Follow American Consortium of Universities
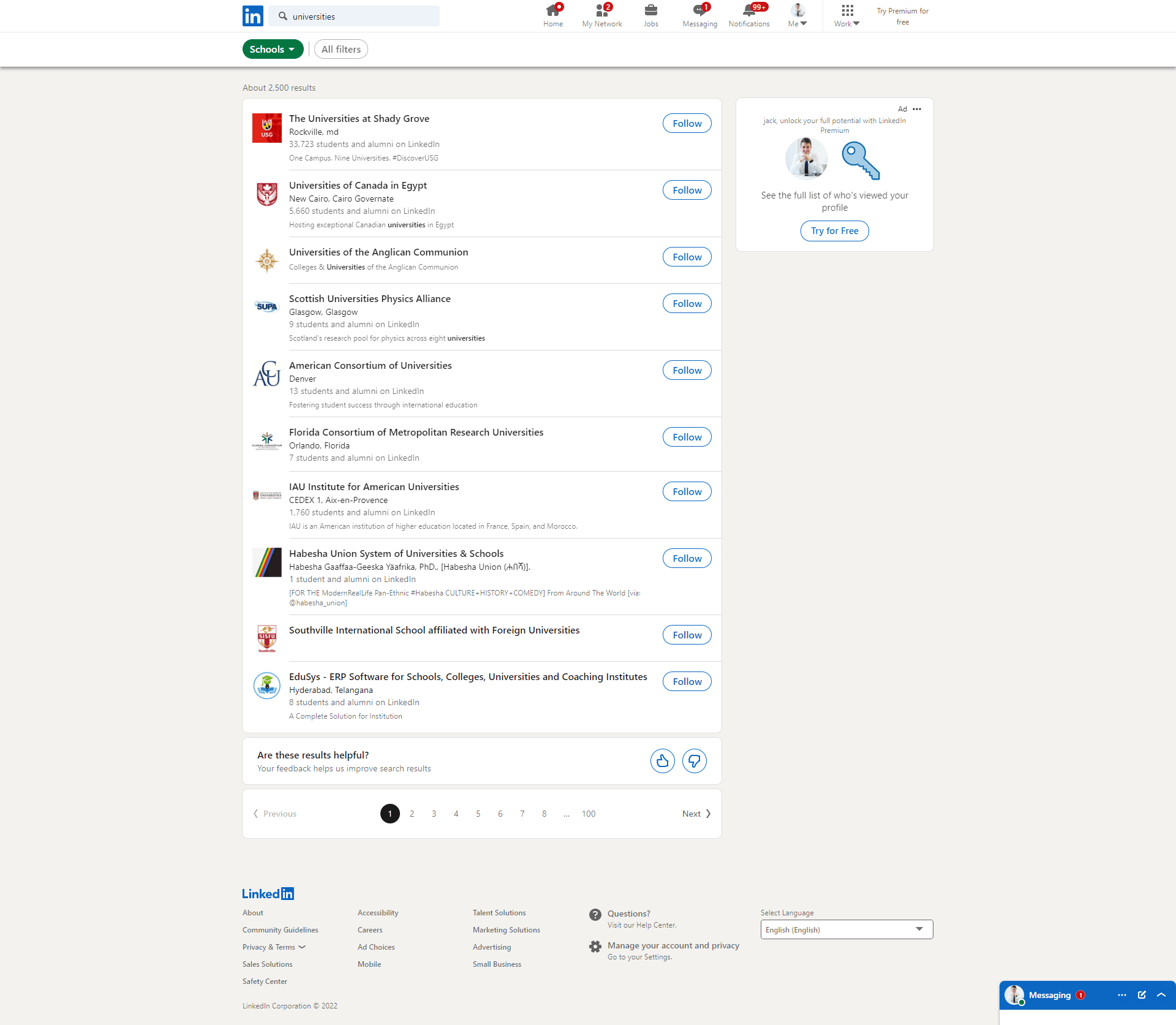1176x1025 pixels. click(687, 370)
